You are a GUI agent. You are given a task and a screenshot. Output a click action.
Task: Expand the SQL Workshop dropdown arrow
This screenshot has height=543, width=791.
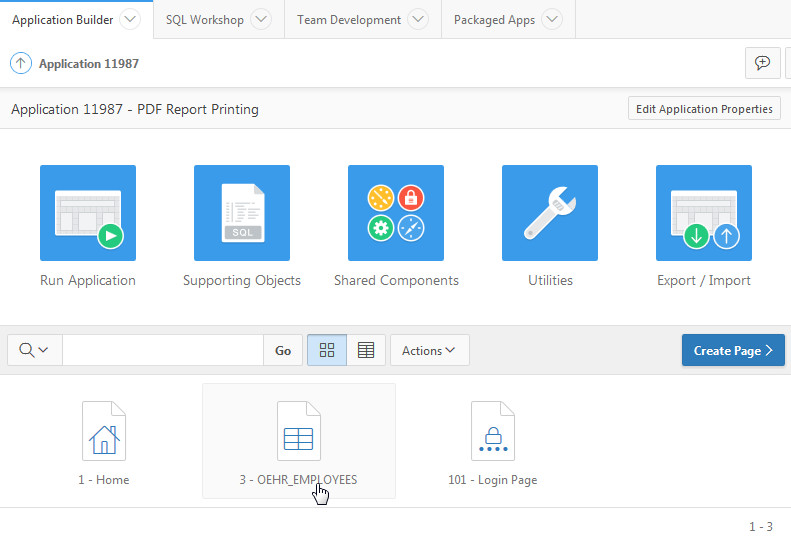[x=260, y=19]
